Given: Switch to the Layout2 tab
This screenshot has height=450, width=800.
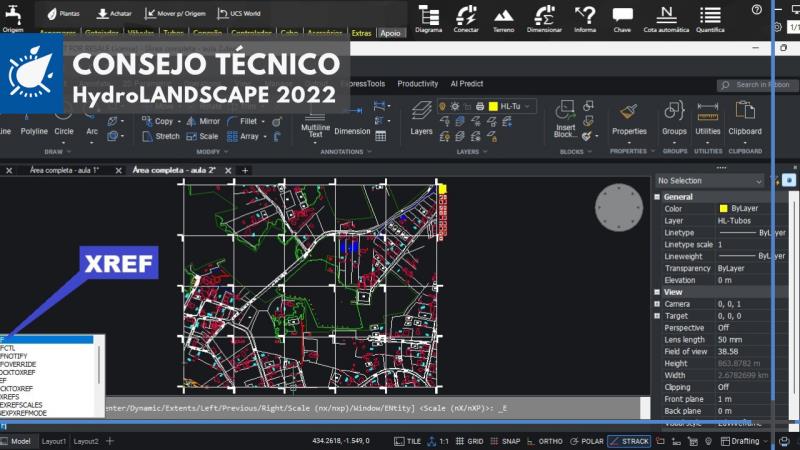Looking at the screenshot, I should tap(86, 441).
